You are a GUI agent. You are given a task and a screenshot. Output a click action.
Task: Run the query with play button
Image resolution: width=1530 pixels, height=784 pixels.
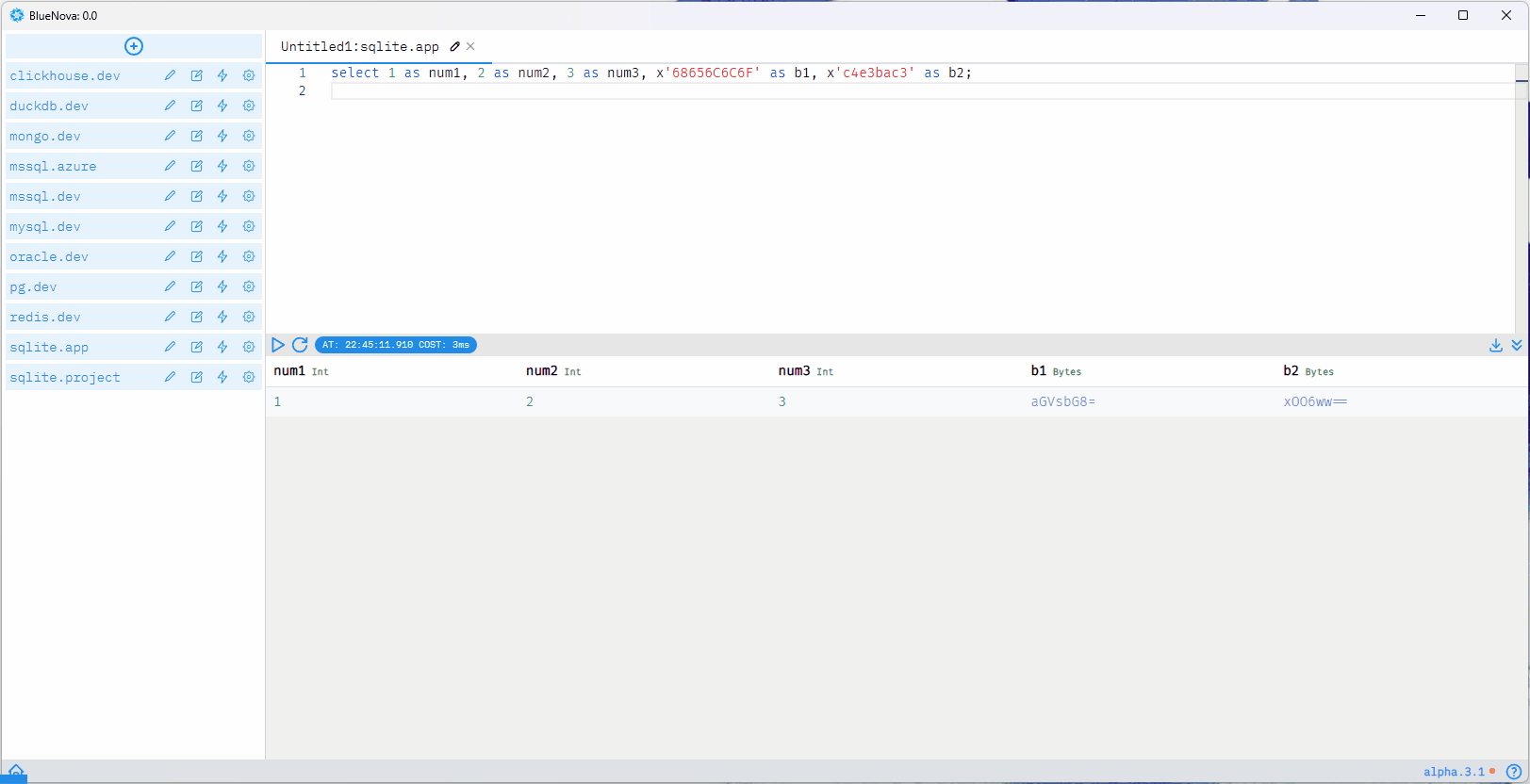[x=278, y=345]
